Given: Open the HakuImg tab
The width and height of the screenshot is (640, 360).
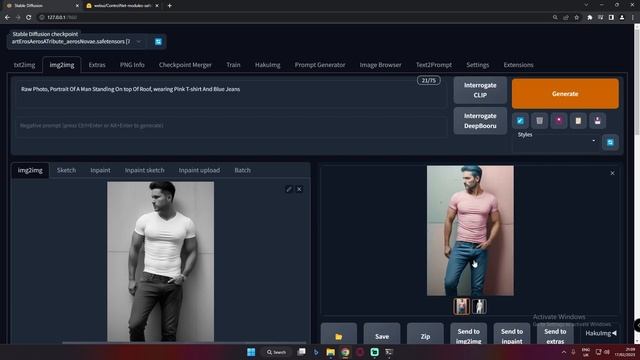Looking at the screenshot, I should (267, 65).
